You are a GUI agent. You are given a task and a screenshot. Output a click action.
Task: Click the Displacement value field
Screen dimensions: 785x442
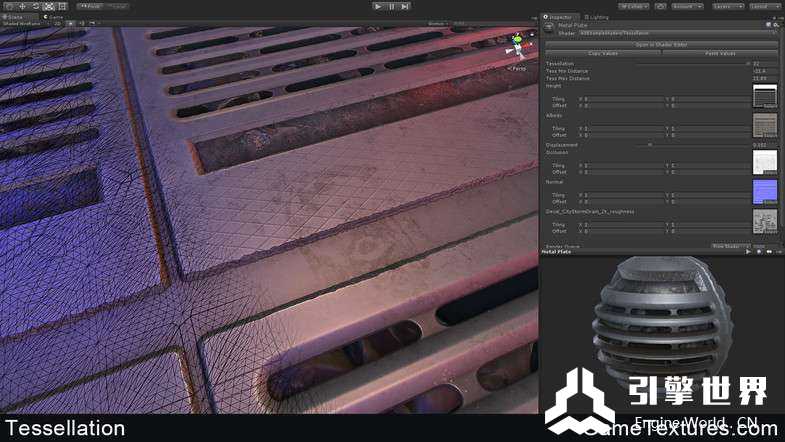point(764,145)
